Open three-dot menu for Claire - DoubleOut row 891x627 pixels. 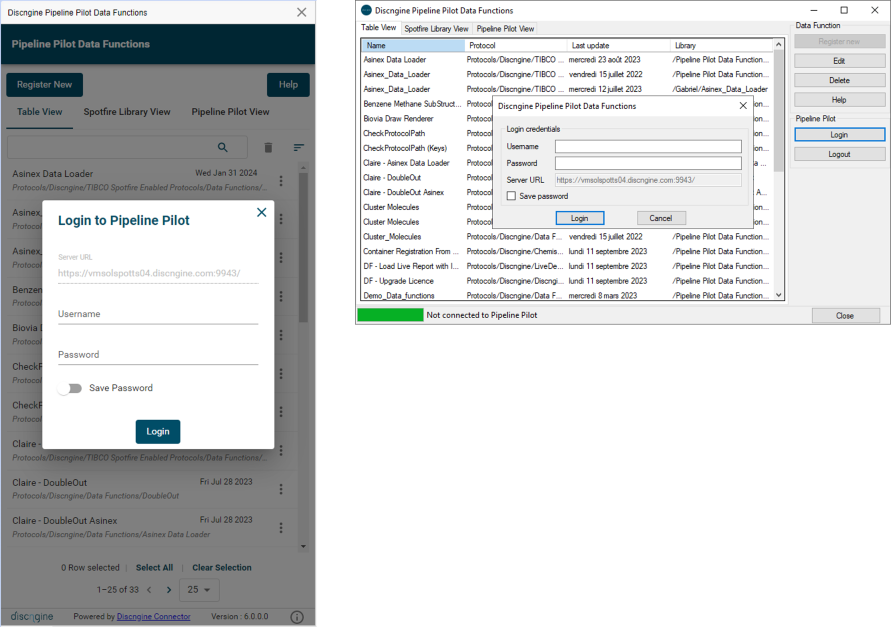281,489
